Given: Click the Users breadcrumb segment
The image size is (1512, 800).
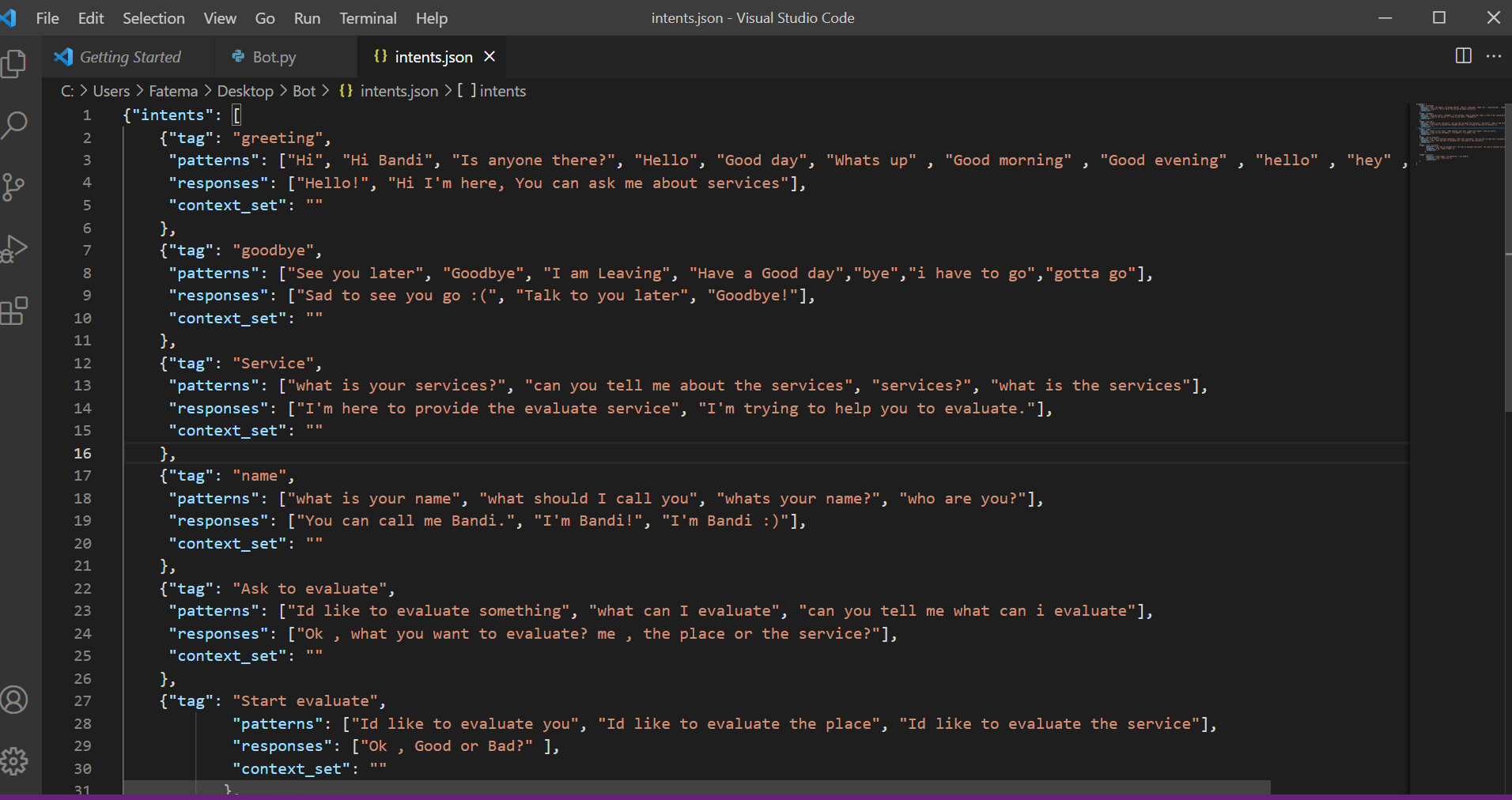Looking at the screenshot, I should click(112, 91).
